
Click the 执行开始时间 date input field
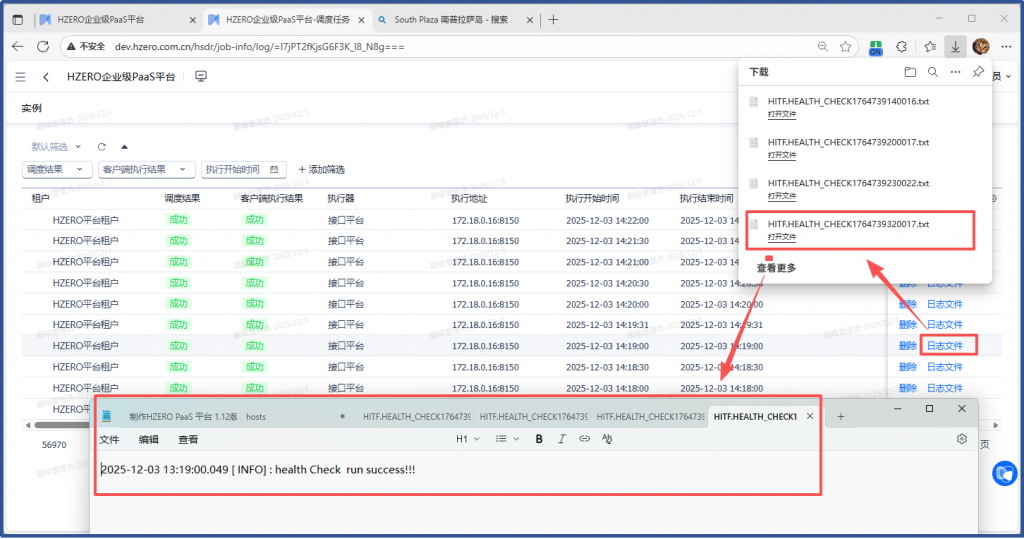click(x=244, y=170)
